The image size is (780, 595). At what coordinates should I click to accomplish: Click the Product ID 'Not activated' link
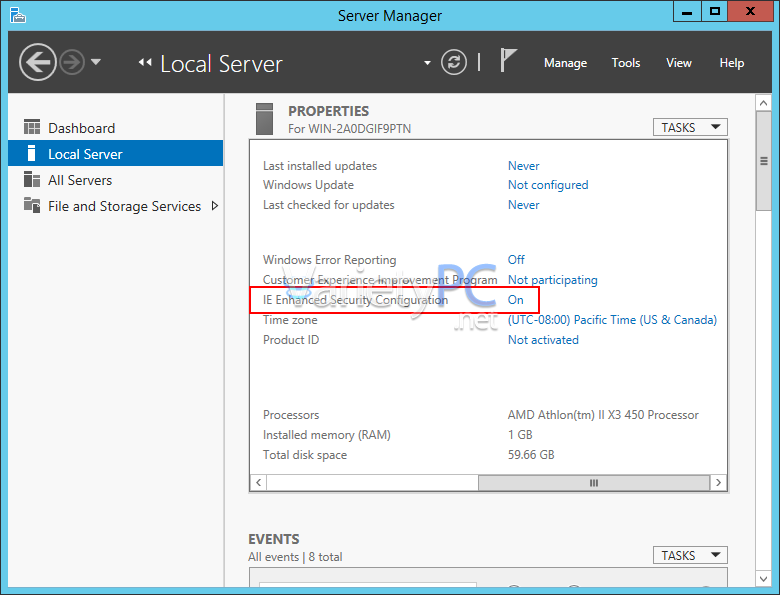[543, 340]
